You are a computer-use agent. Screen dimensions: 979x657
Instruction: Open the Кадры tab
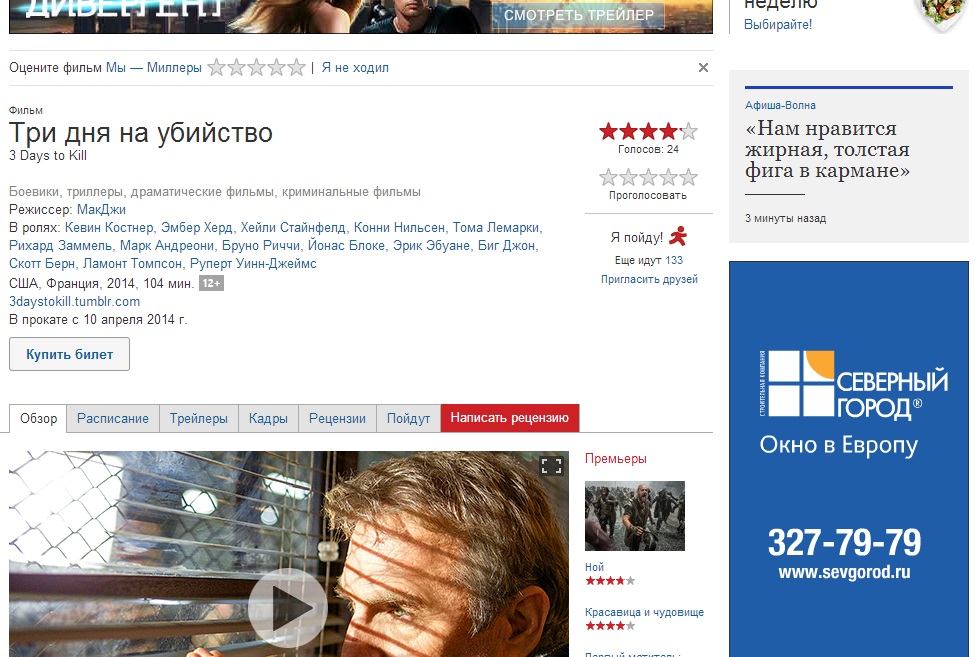click(x=268, y=418)
